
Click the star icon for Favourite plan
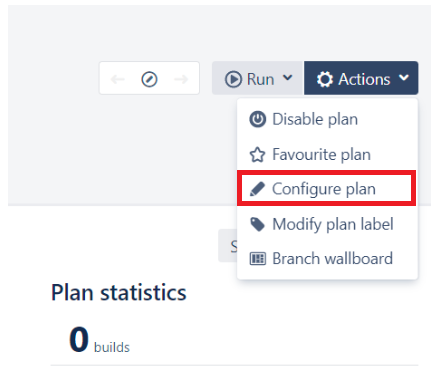(x=257, y=155)
